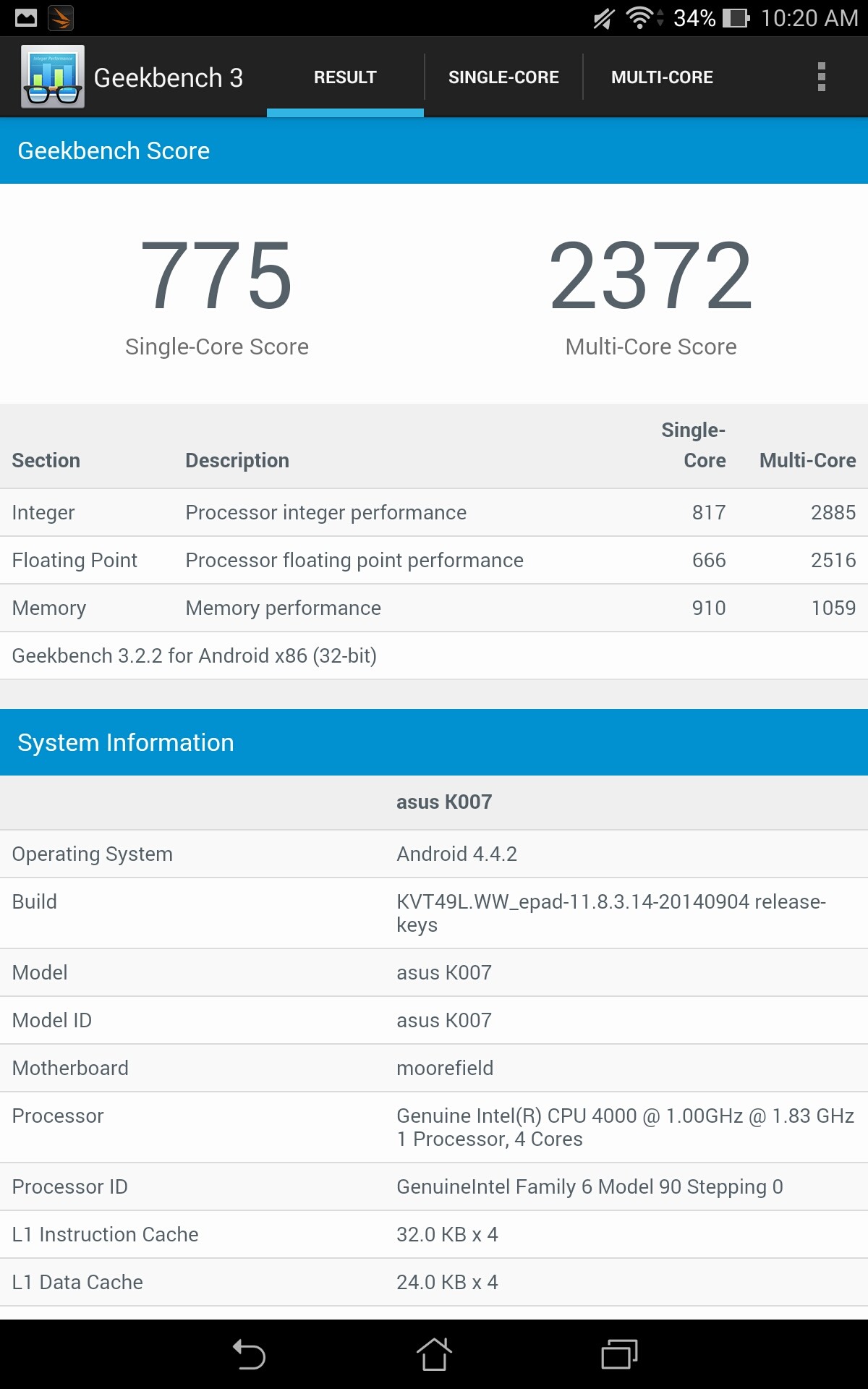
Task: Select the RESULT tab
Action: pos(345,77)
